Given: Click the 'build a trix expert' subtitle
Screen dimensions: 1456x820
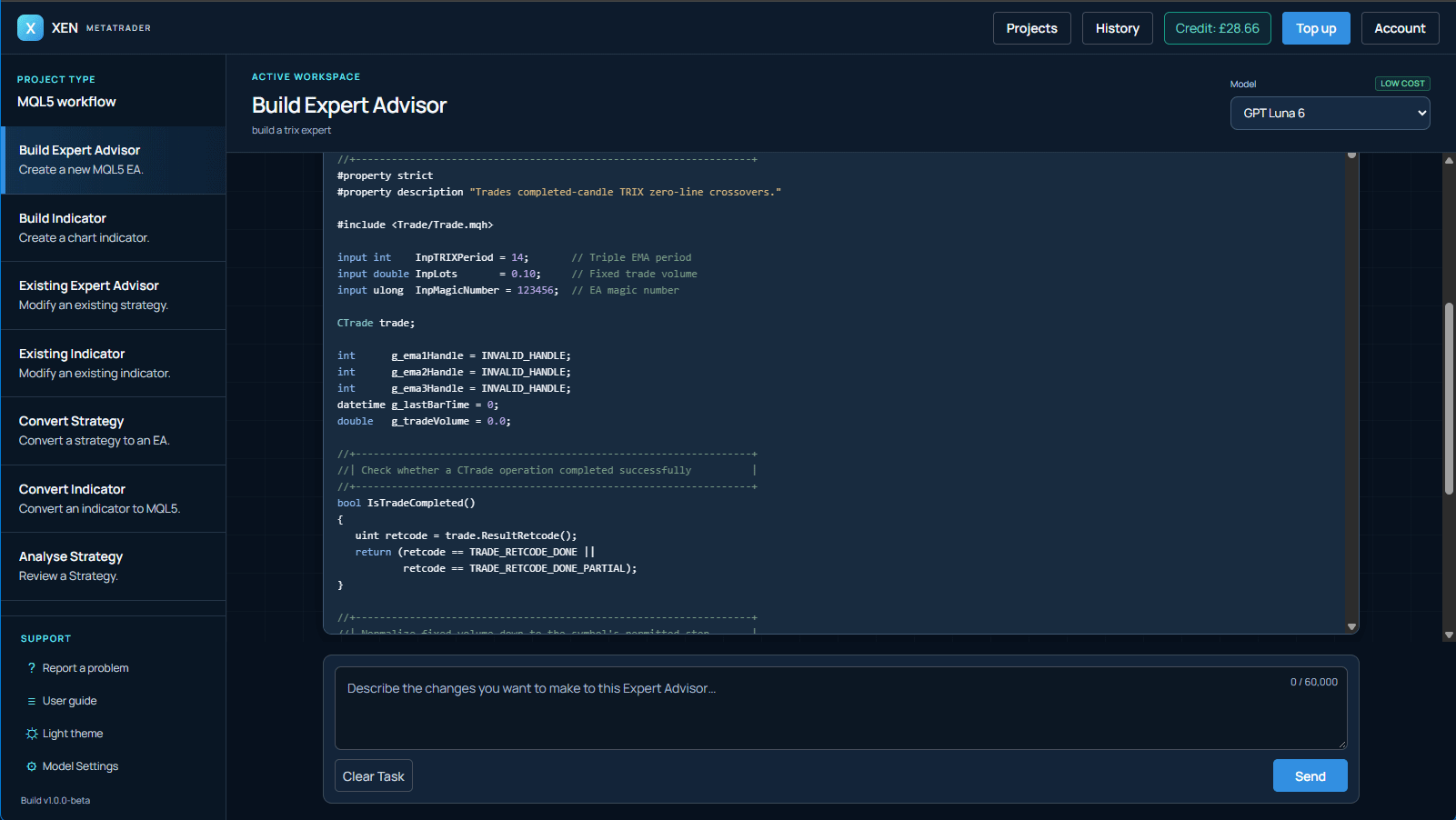Looking at the screenshot, I should click(x=291, y=130).
